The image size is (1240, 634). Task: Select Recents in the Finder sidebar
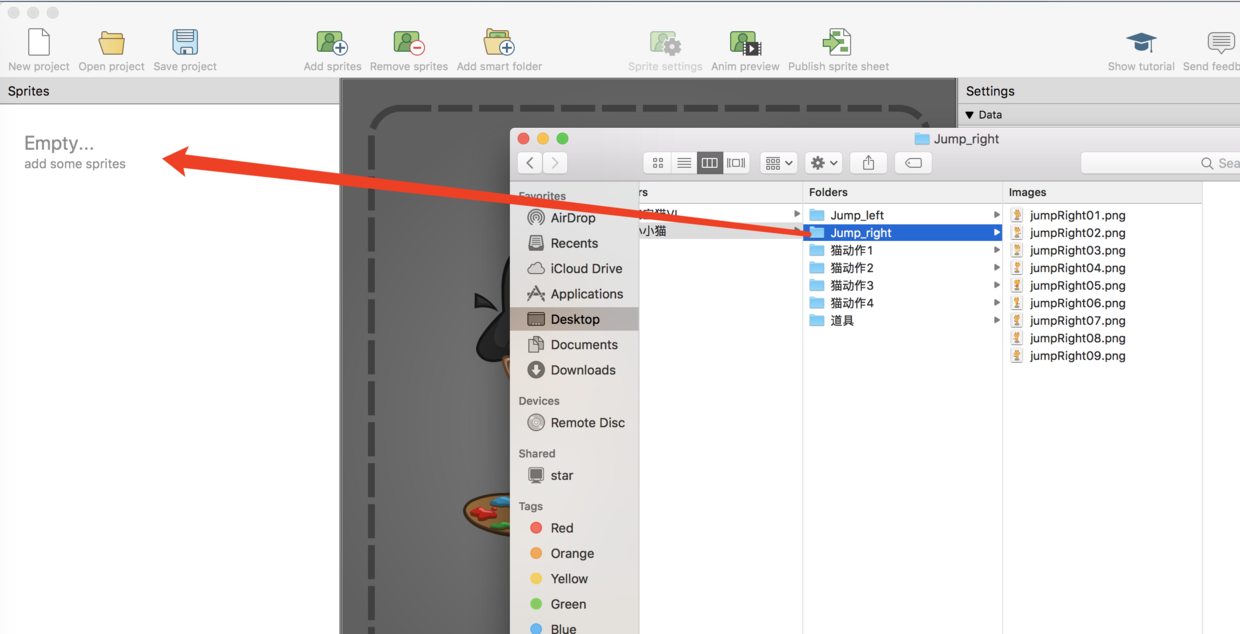point(574,243)
